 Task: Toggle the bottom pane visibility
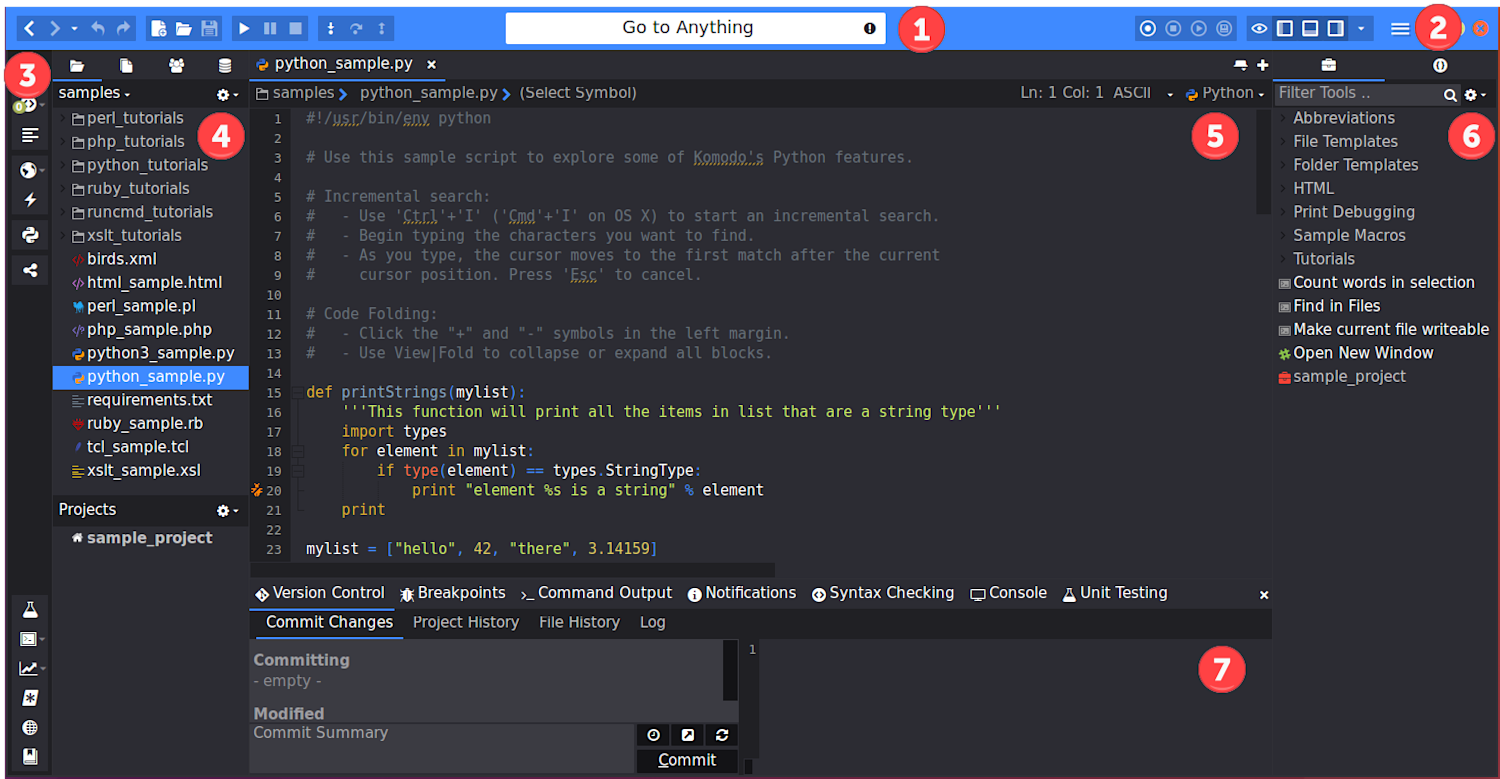point(1309,28)
